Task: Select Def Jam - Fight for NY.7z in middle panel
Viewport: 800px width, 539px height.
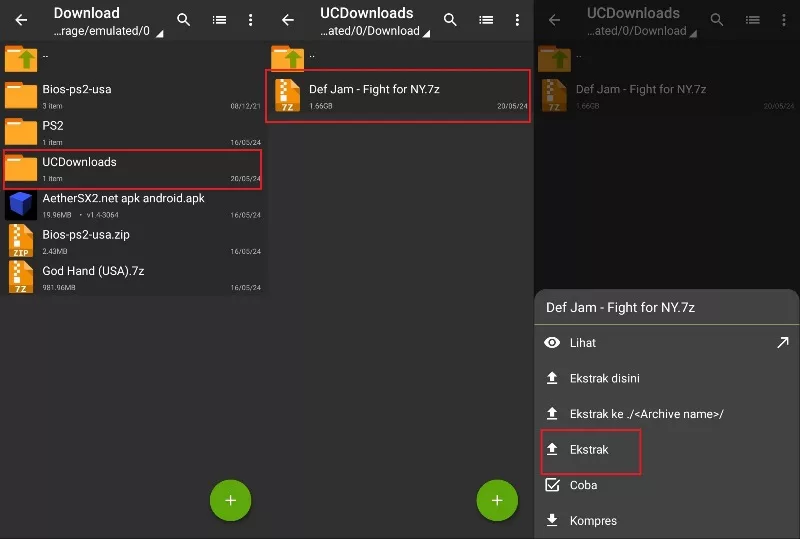Action: [x=398, y=96]
